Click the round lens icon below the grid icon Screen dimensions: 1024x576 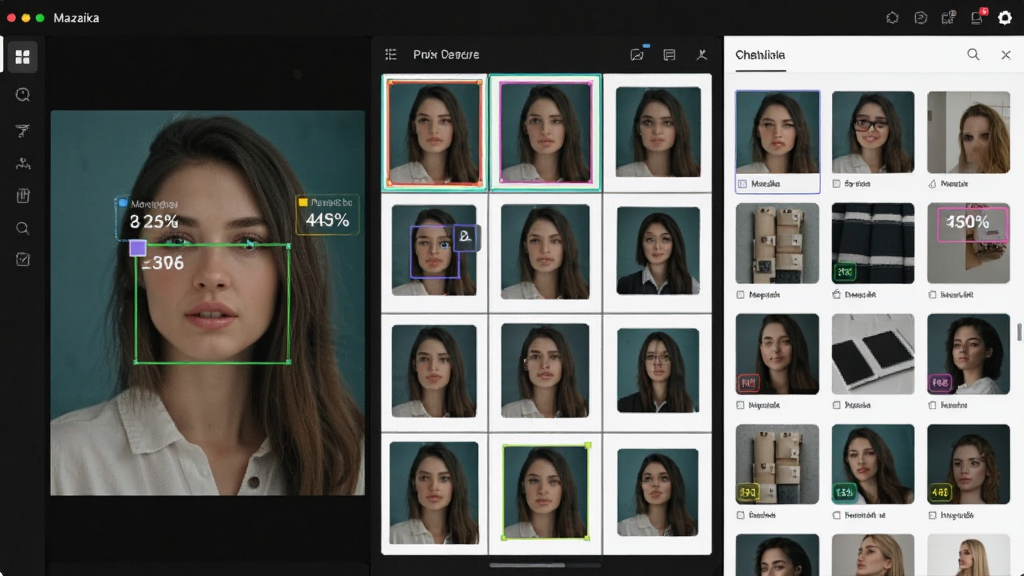(23, 95)
